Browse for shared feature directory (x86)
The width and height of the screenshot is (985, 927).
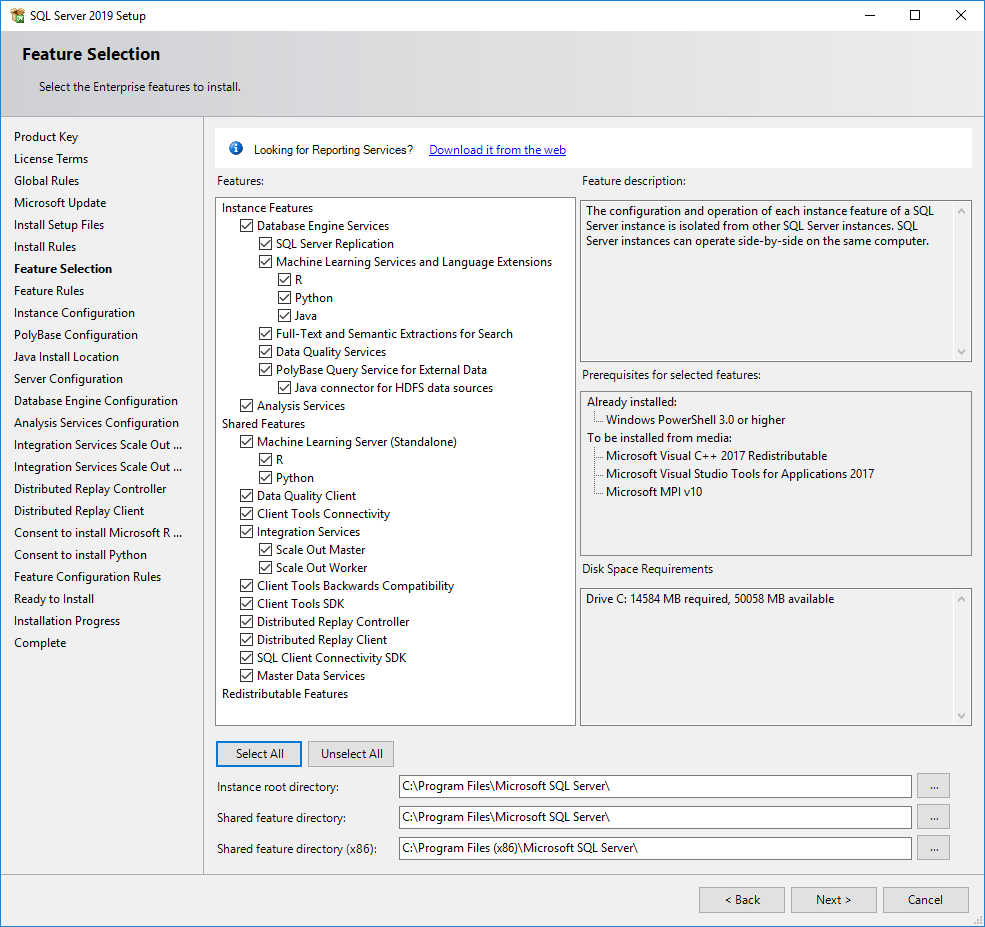click(x=933, y=848)
